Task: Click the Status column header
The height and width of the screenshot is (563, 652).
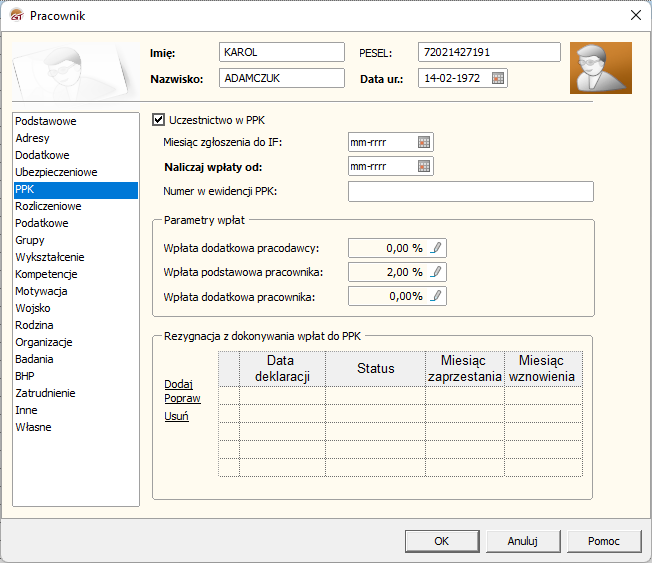Action: pyautogui.click(x=375, y=368)
